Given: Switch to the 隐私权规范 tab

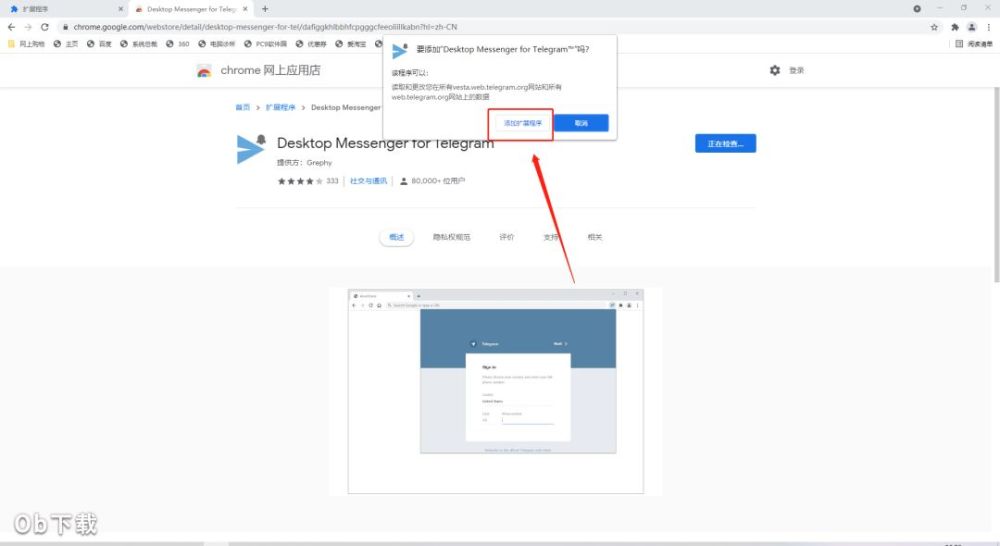Looking at the screenshot, I should (452, 237).
